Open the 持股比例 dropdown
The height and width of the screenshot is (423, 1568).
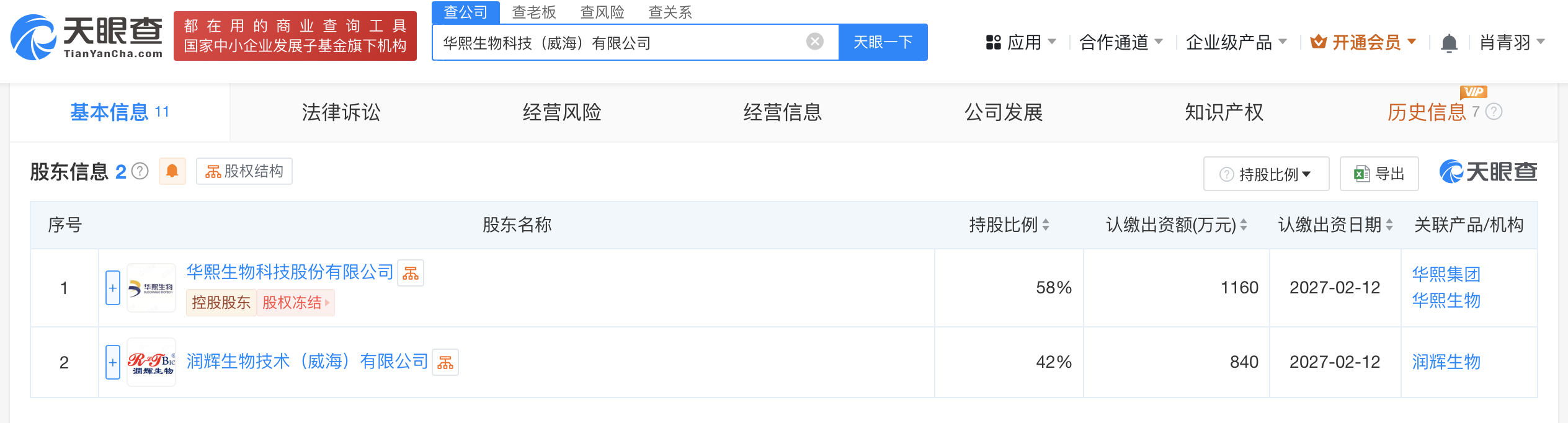1266,174
